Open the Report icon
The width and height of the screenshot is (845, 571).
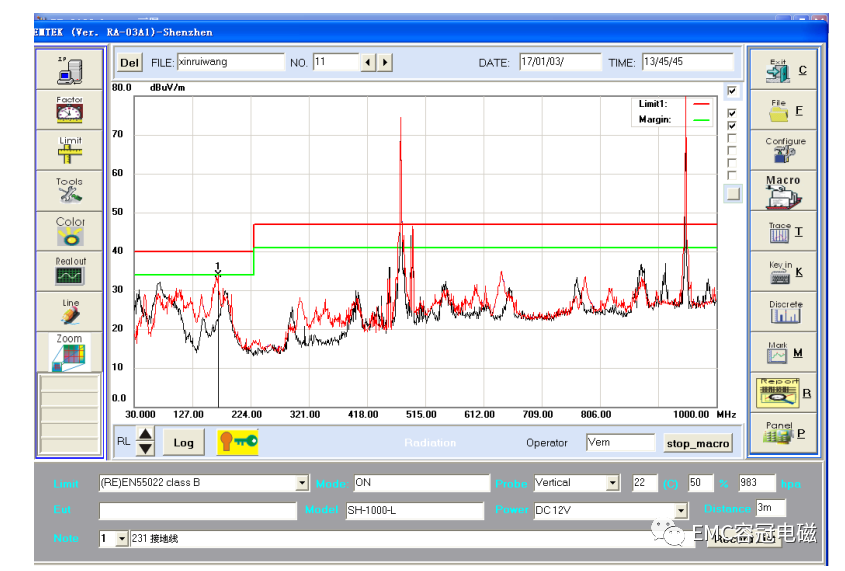[x=784, y=393]
